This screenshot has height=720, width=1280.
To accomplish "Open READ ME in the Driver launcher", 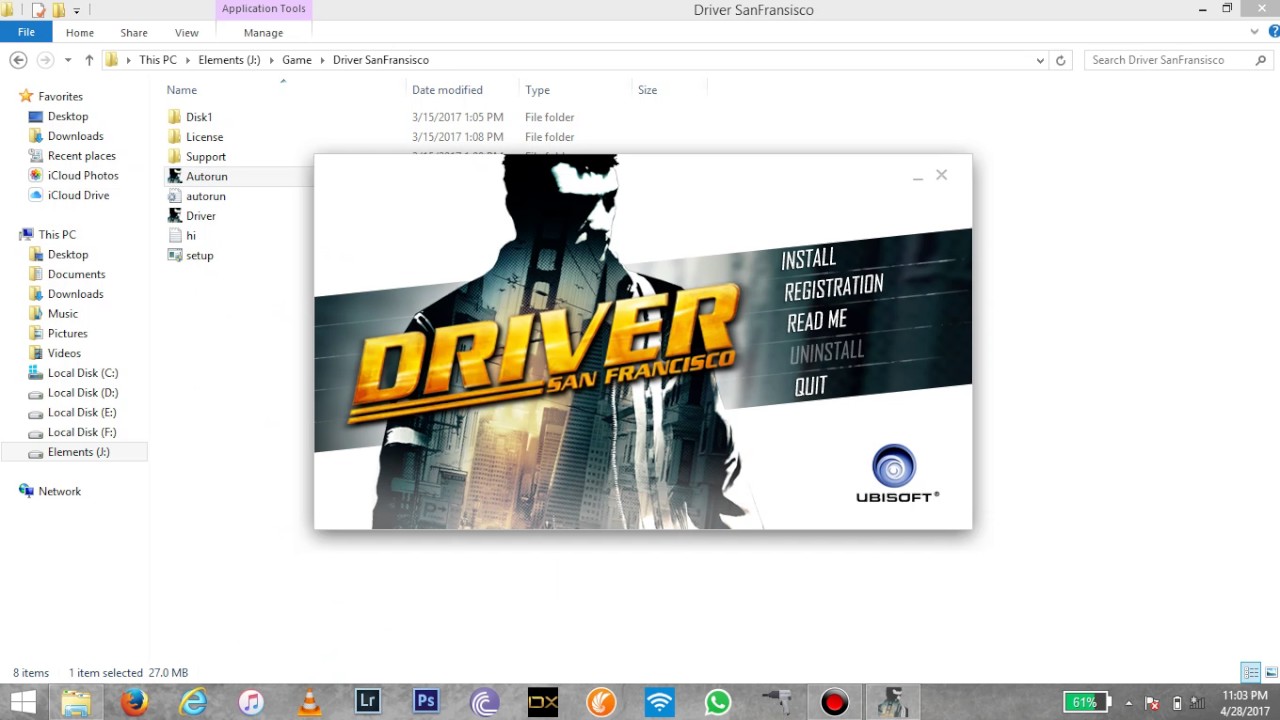I will click(x=817, y=321).
